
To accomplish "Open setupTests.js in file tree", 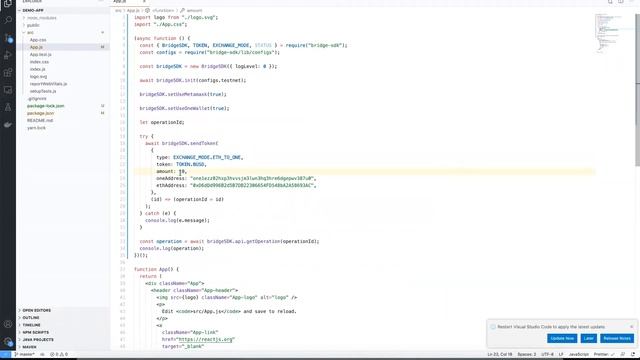I will pos(43,91).
